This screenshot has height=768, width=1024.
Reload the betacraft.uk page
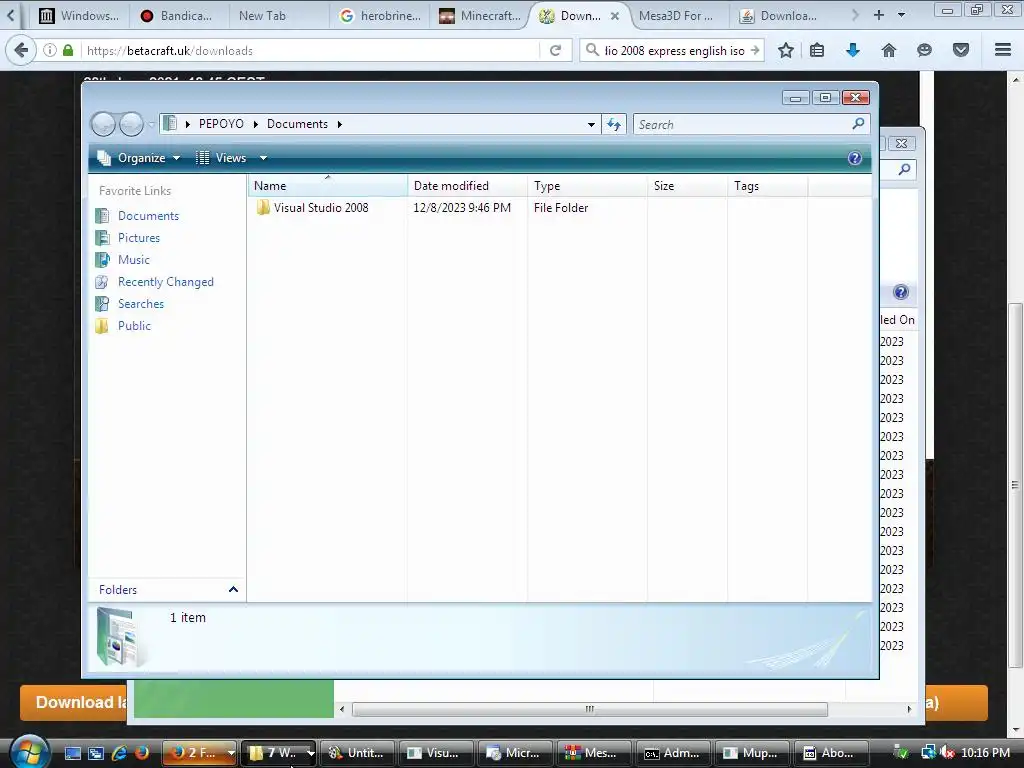555,50
